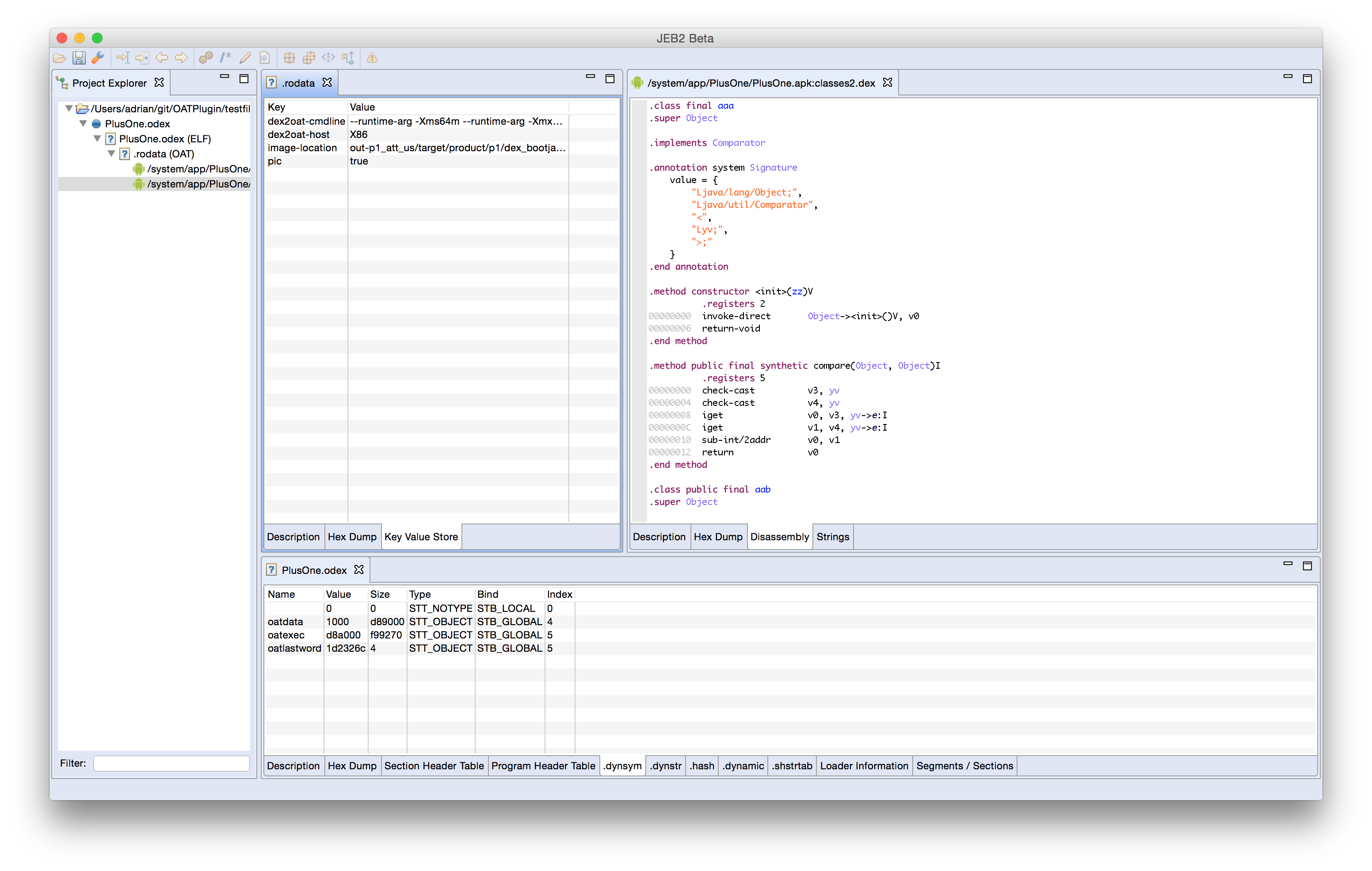
Task: Click the Save floppy disk toolbar icon
Action: tap(79, 57)
